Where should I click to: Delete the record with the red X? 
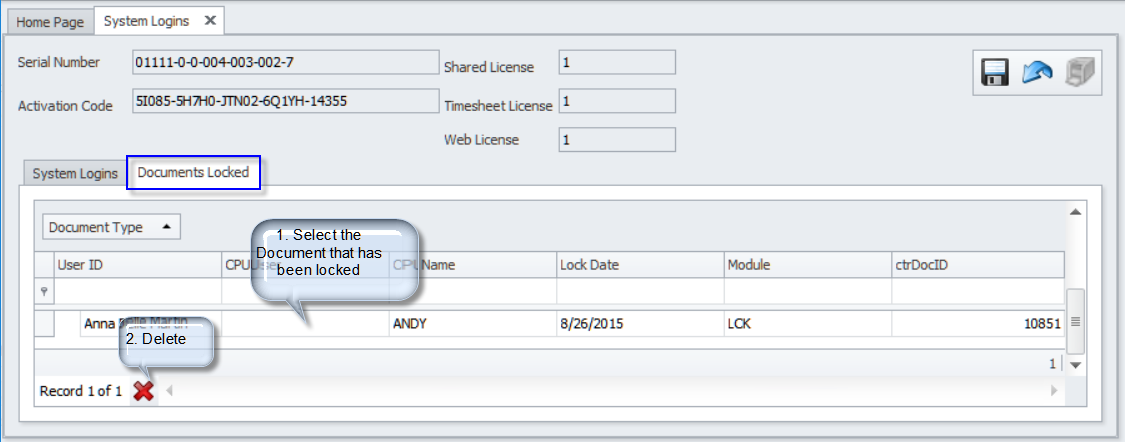[x=144, y=392]
